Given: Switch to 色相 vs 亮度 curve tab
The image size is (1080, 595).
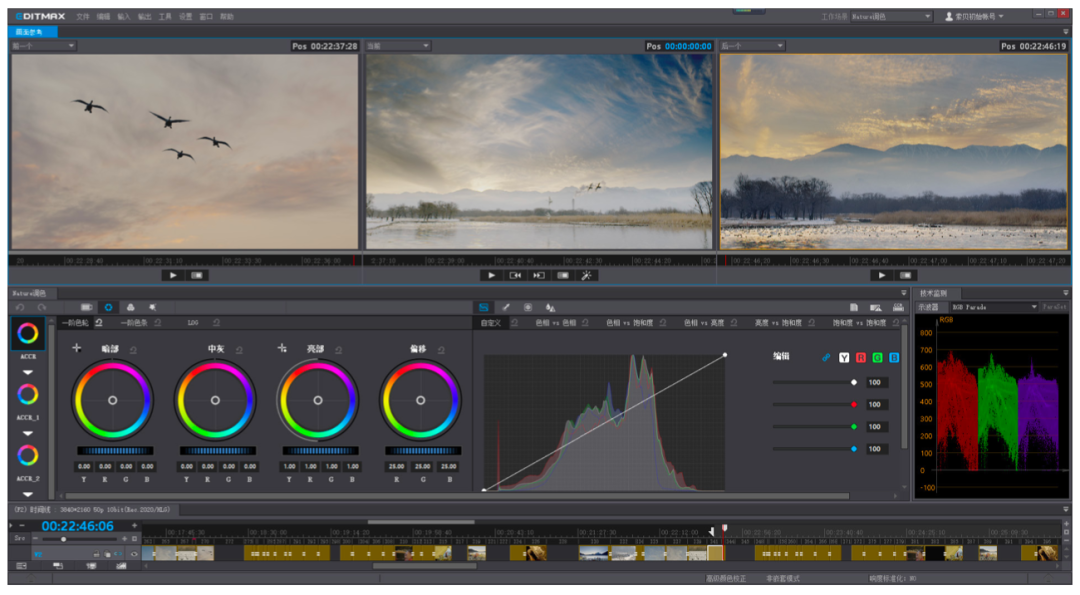Looking at the screenshot, I should (x=704, y=323).
